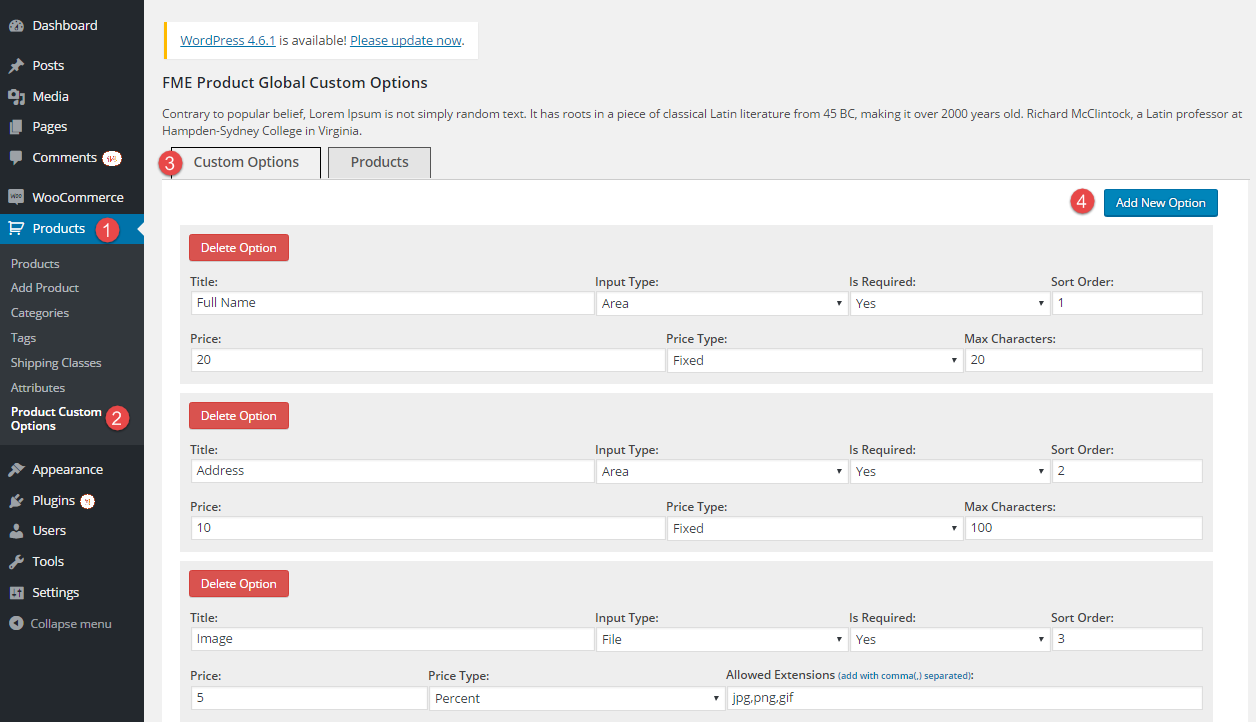
Task: Click the Price field for Full Name option
Action: (428, 360)
